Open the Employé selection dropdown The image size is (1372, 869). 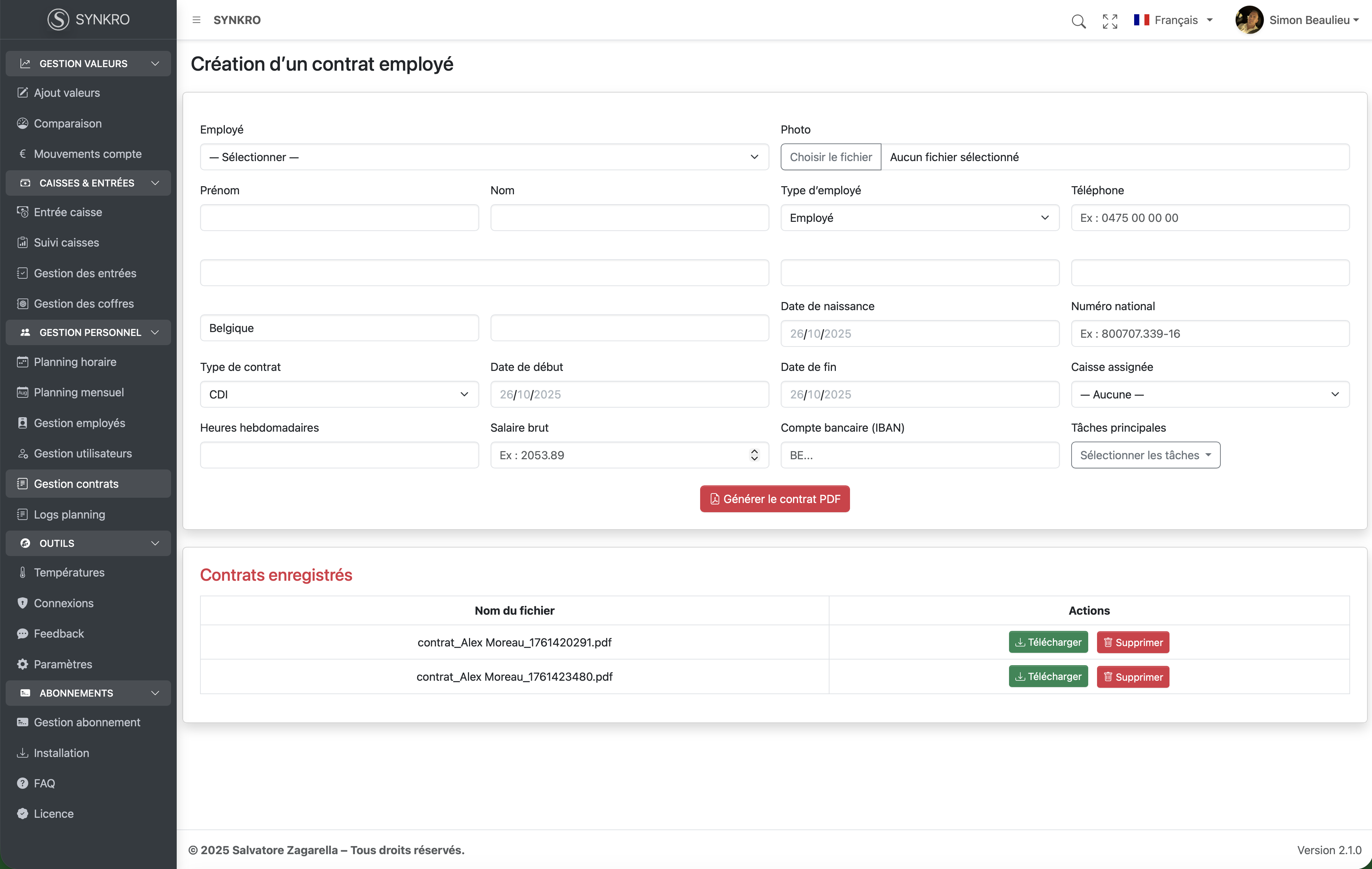[484, 156]
